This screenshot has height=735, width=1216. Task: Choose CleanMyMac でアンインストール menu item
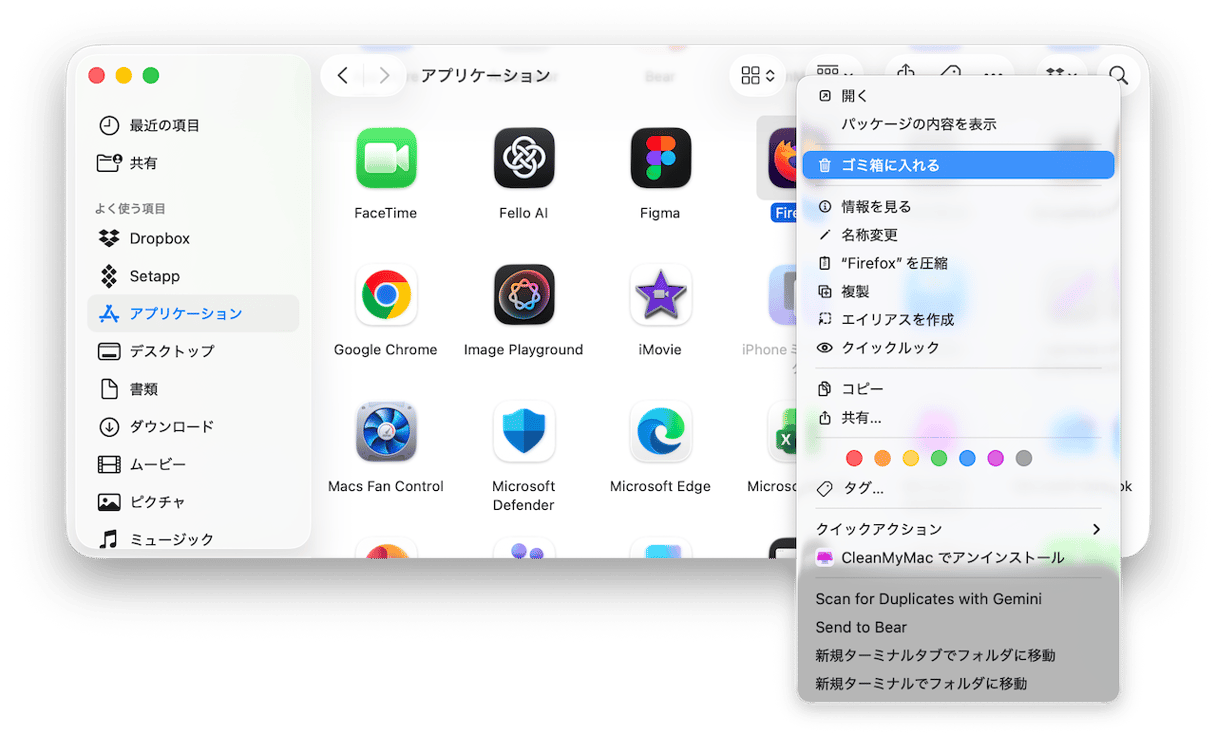tap(958, 557)
